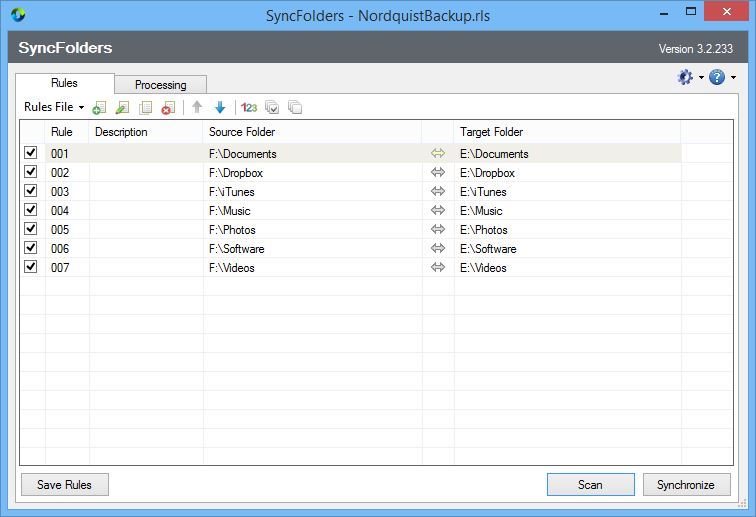
Task: Click the Copy Rule icon in toolbar
Action: (x=146, y=108)
